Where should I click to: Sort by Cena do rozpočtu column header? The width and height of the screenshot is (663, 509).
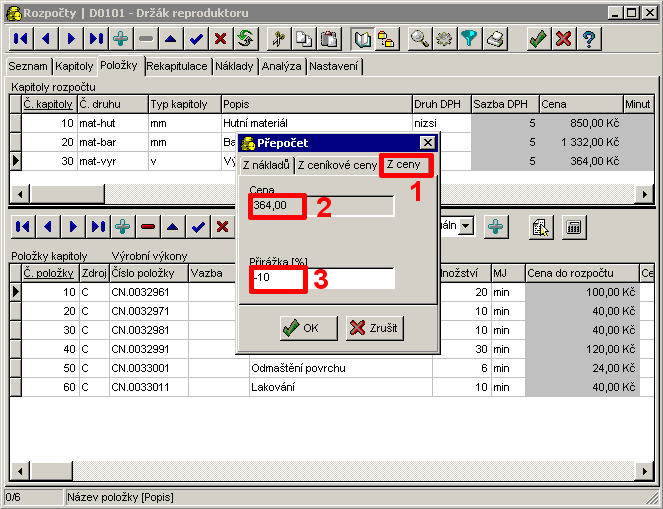(x=581, y=272)
